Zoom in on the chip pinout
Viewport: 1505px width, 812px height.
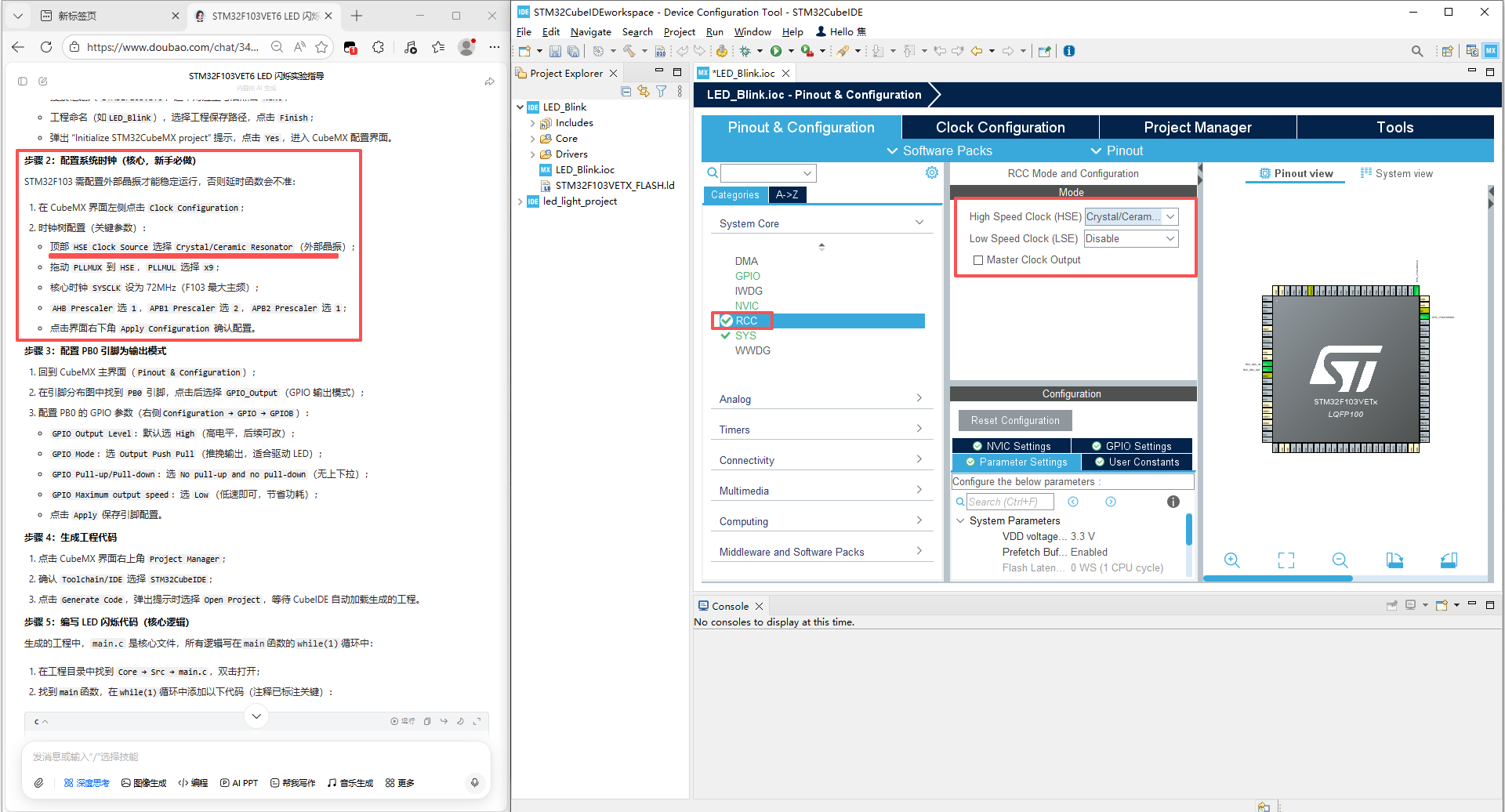(x=1232, y=560)
